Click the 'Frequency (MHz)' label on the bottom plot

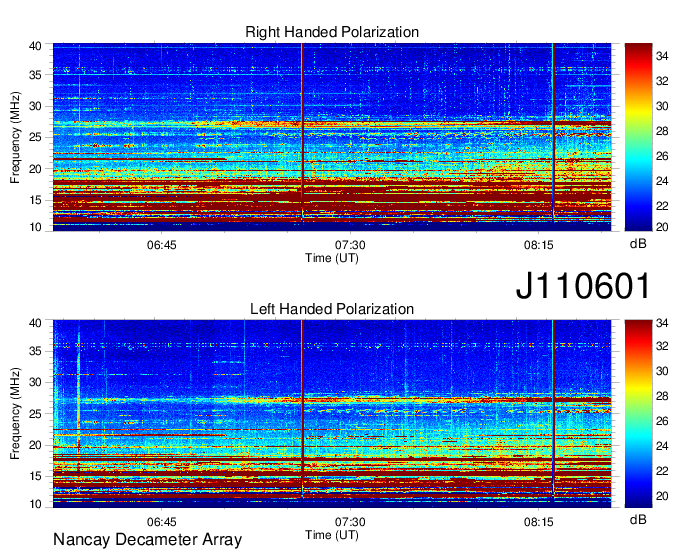pyautogui.click(x=15, y=414)
